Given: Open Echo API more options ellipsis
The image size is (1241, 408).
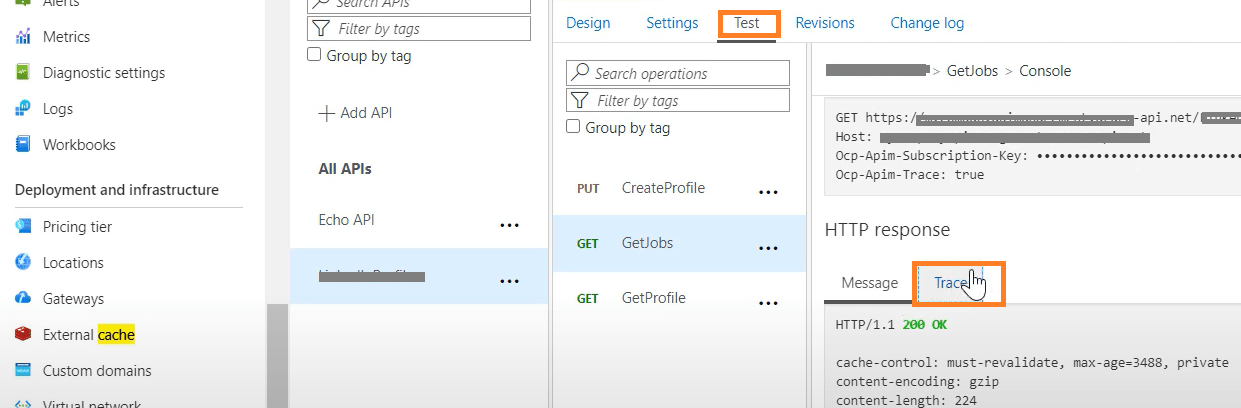Looking at the screenshot, I should click(509, 226).
